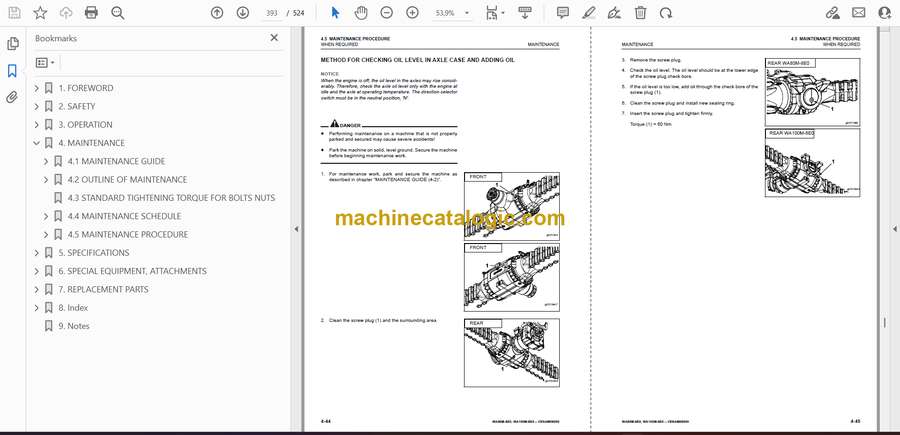Click heading METHOD FOR CHECKING OIL LEVEL

tap(418, 60)
